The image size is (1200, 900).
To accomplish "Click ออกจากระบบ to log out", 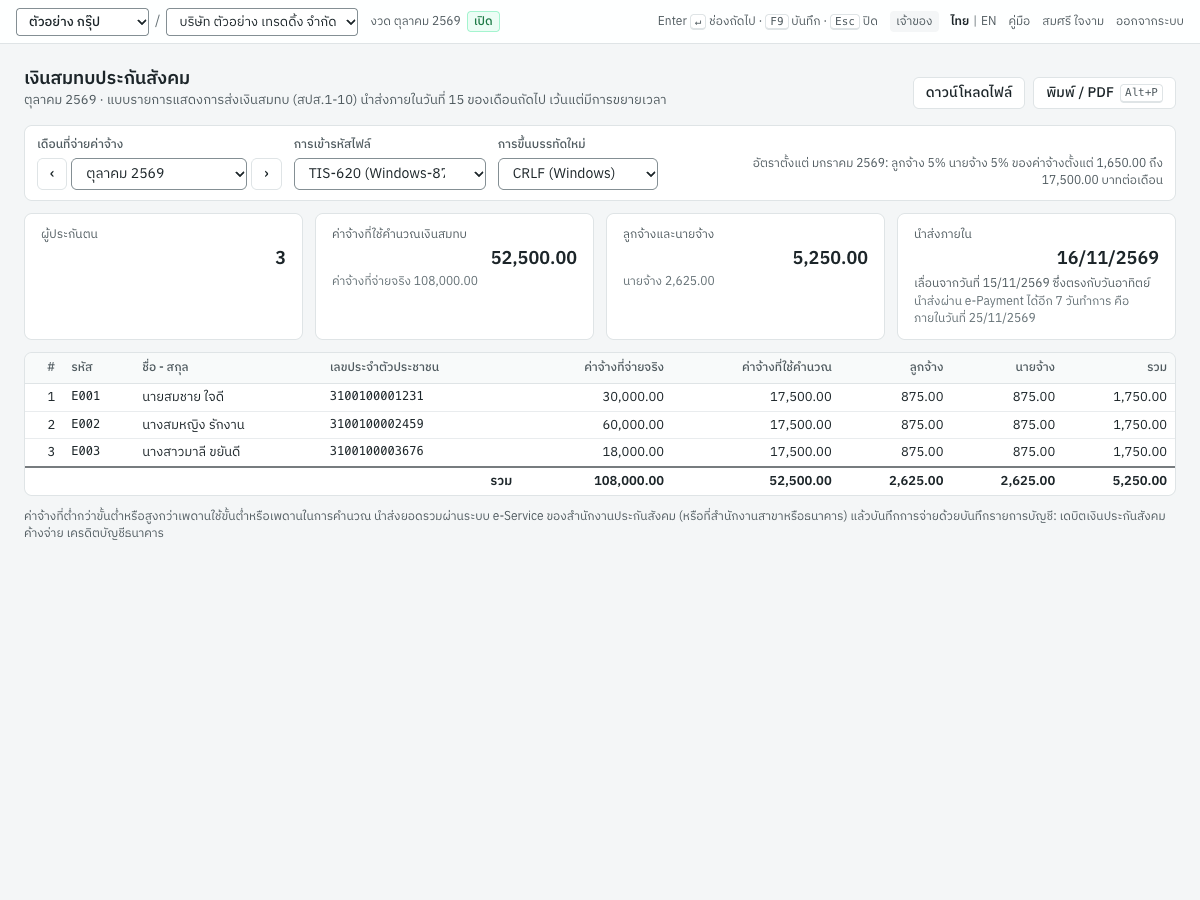I will click(1150, 21).
